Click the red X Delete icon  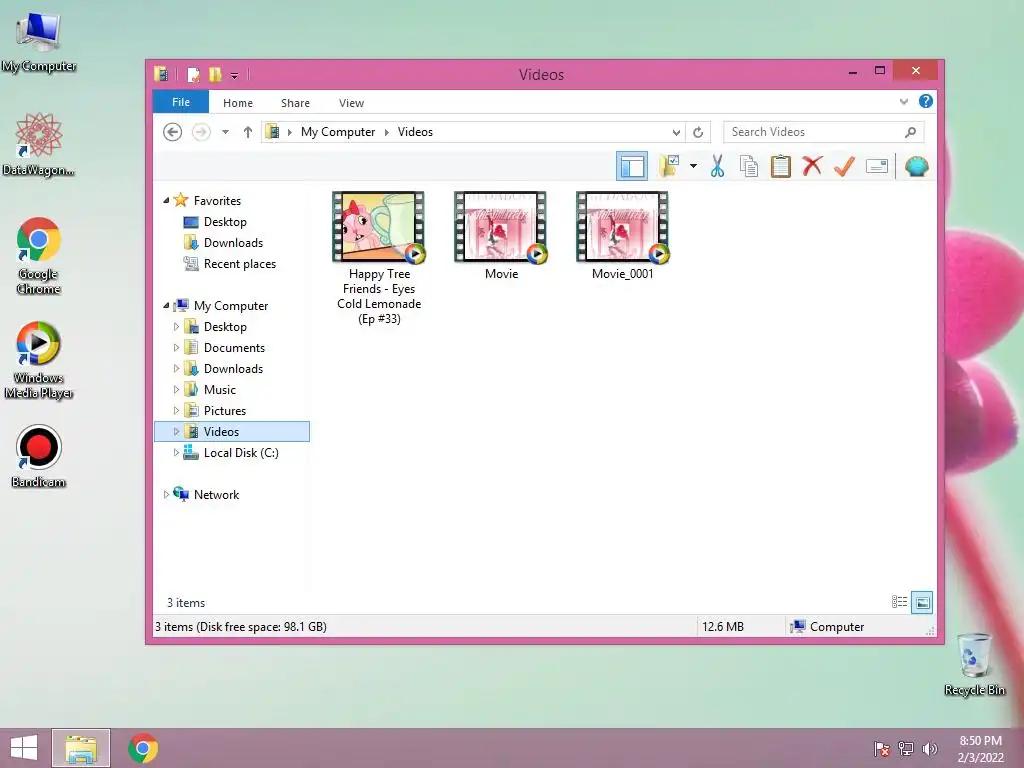pos(812,166)
